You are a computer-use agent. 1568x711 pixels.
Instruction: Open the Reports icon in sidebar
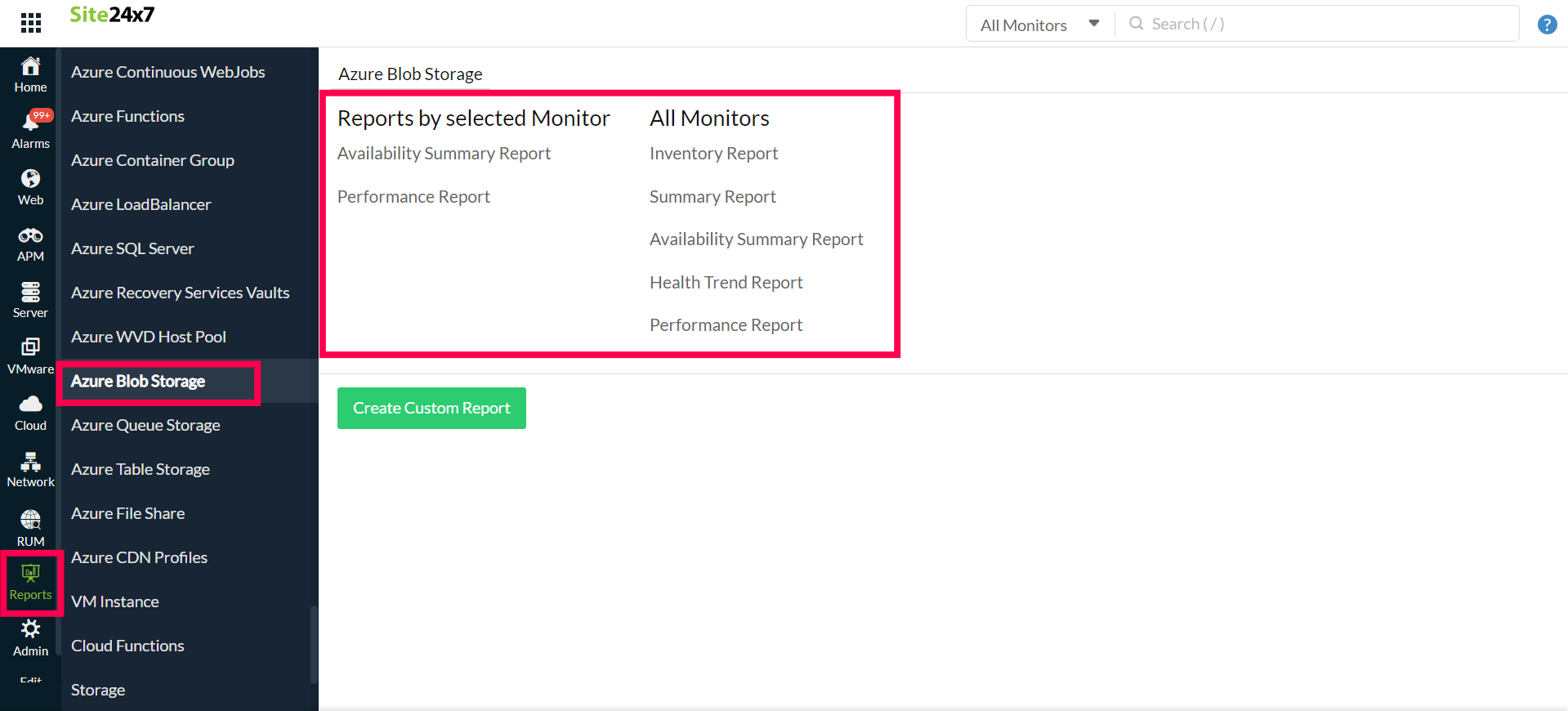[x=30, y=582]
